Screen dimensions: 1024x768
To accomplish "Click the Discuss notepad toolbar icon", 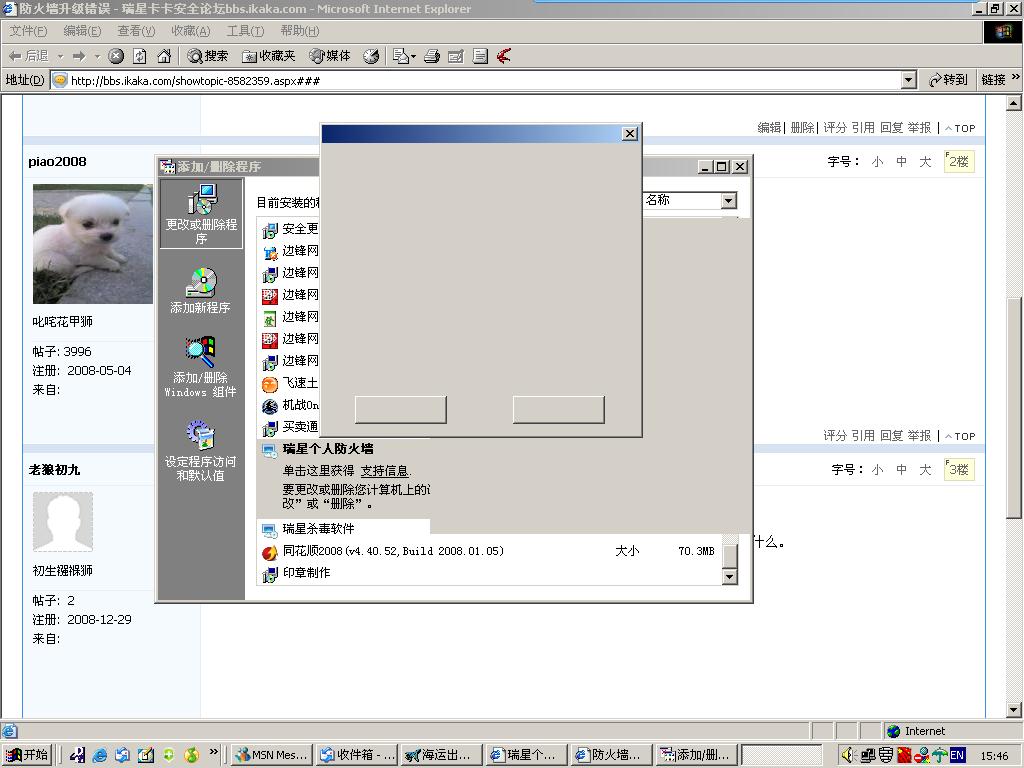I will [x=480, y=56].
